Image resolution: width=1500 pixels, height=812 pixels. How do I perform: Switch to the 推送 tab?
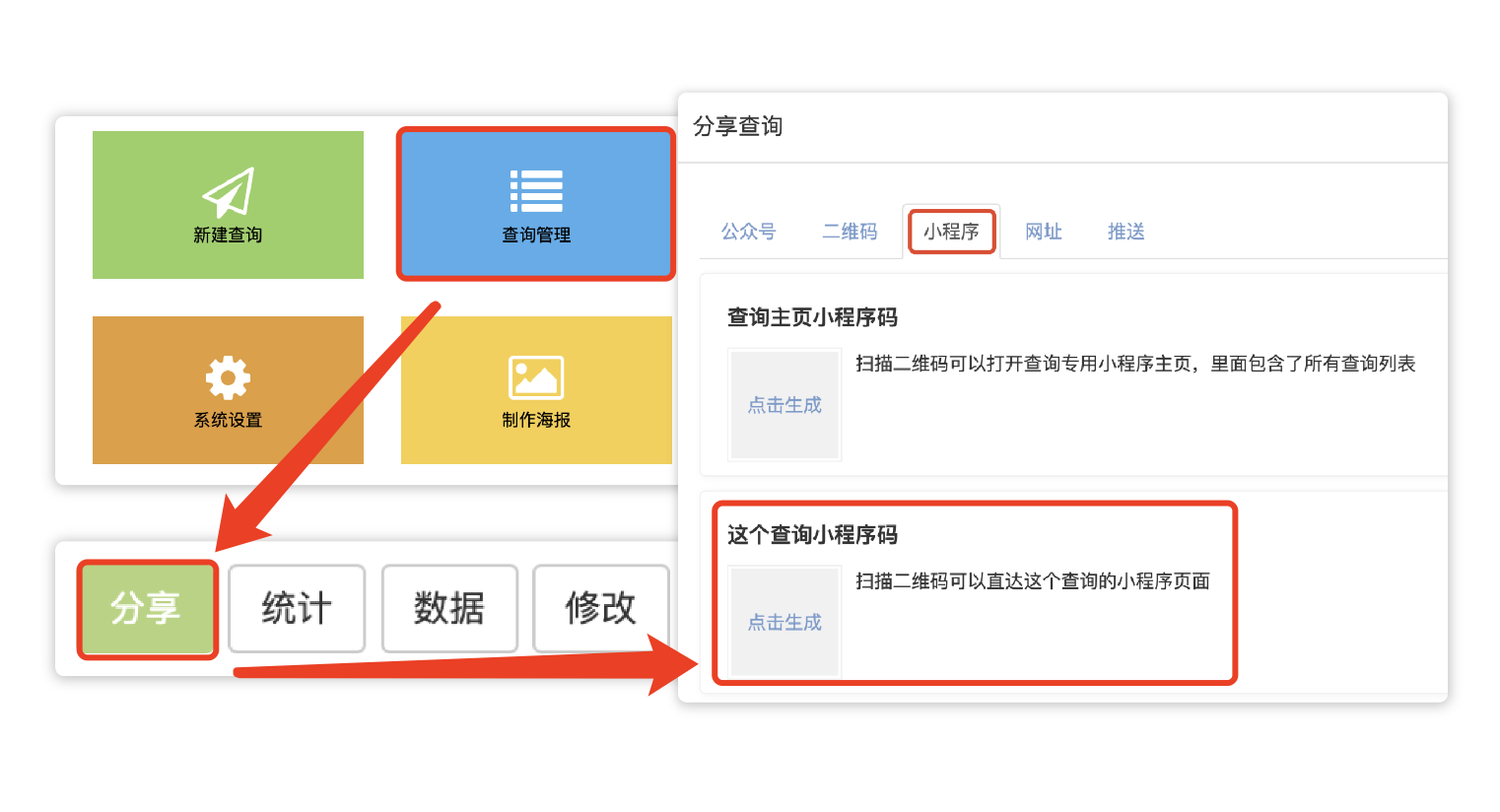tap(1125, 232)
